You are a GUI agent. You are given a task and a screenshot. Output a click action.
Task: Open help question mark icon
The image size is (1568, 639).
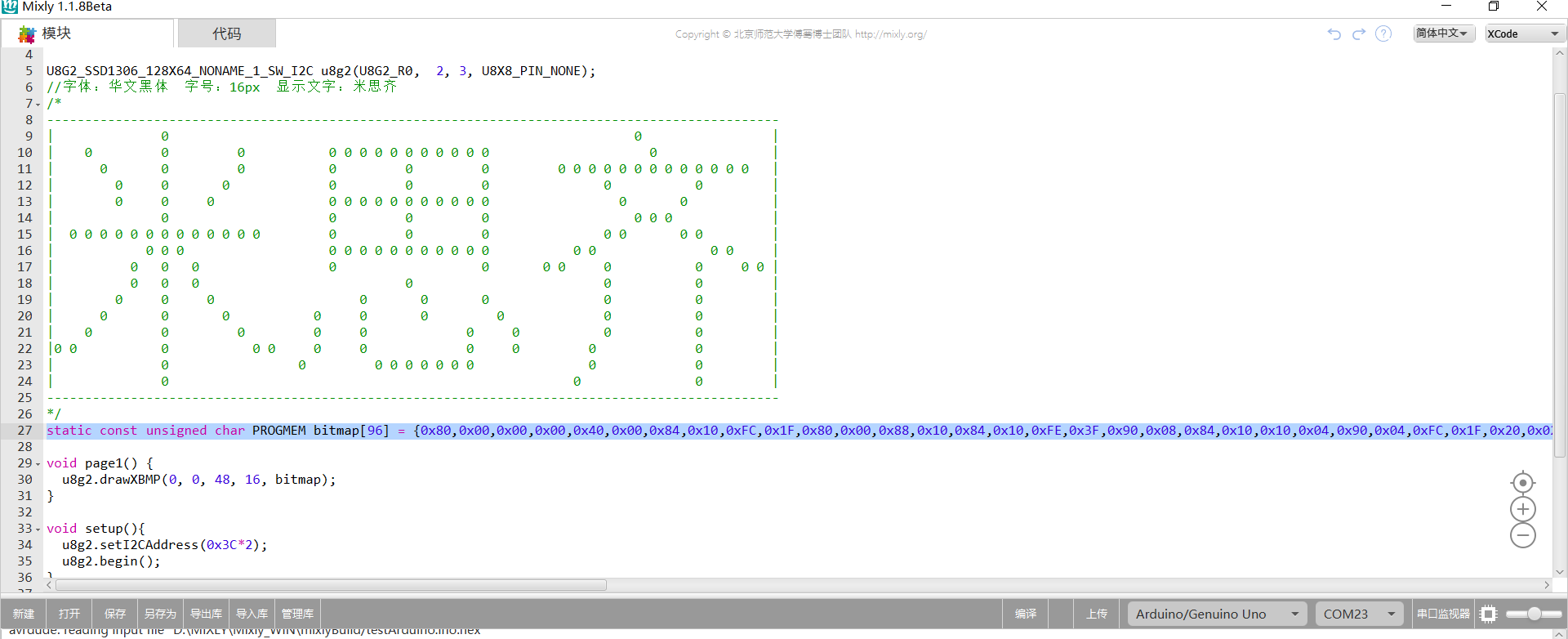pos(1383,34)
